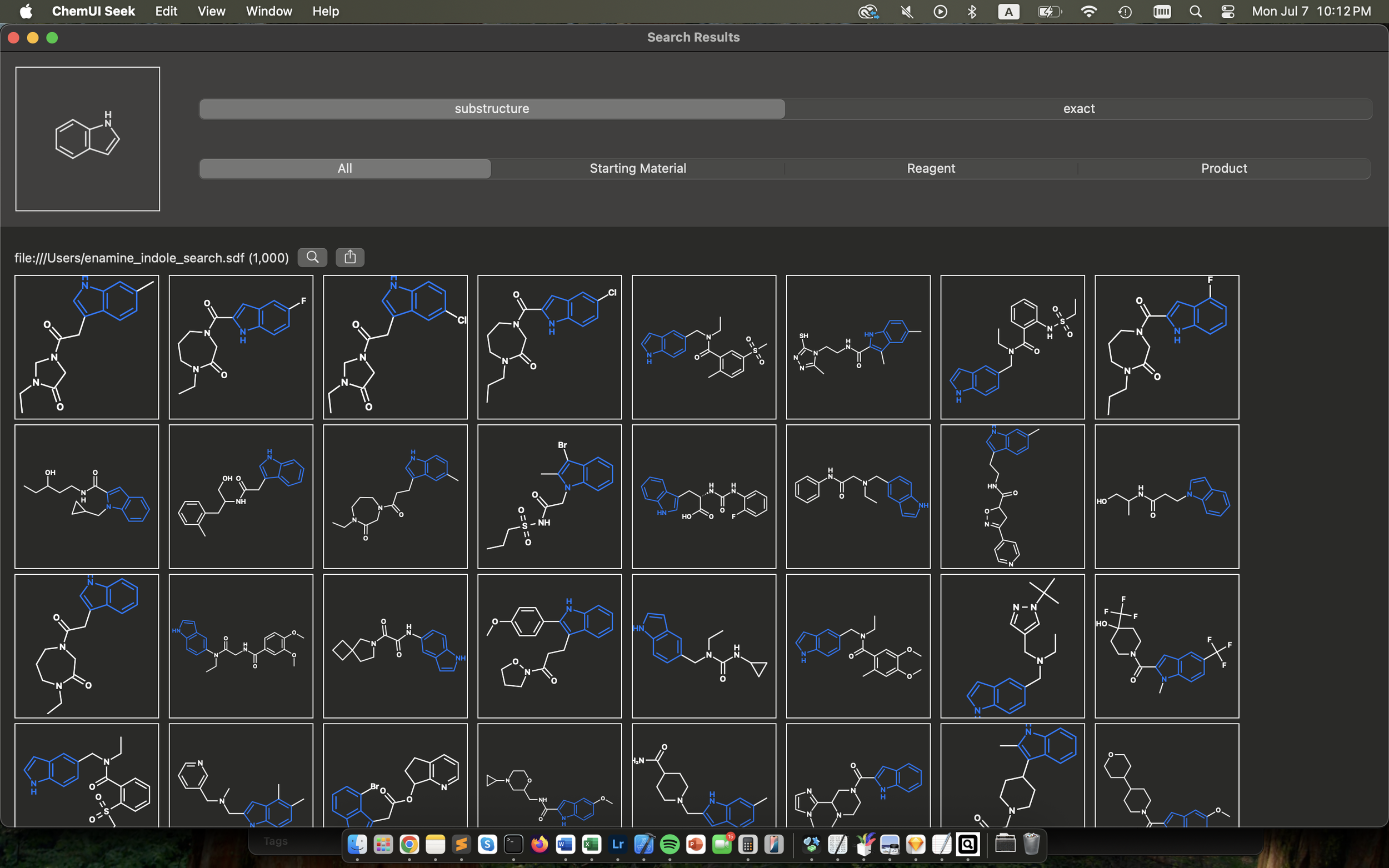The width and height of the screenshot is (1389, 868).
Task: Open the Window menu
Action: (269, 12)
